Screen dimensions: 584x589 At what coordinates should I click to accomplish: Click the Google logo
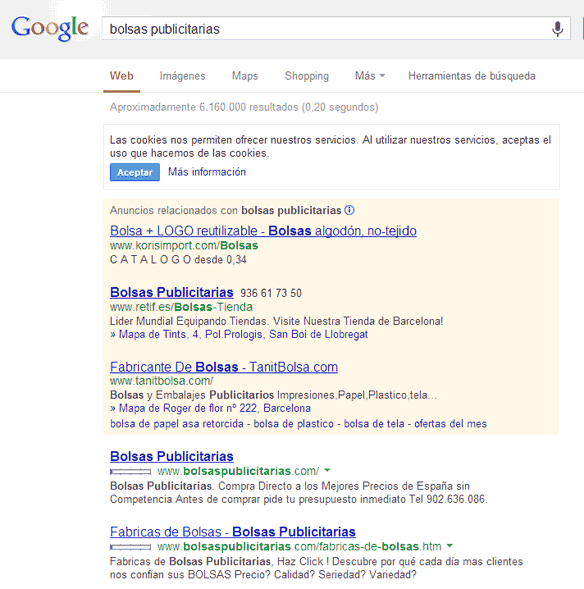pos(50,28)
